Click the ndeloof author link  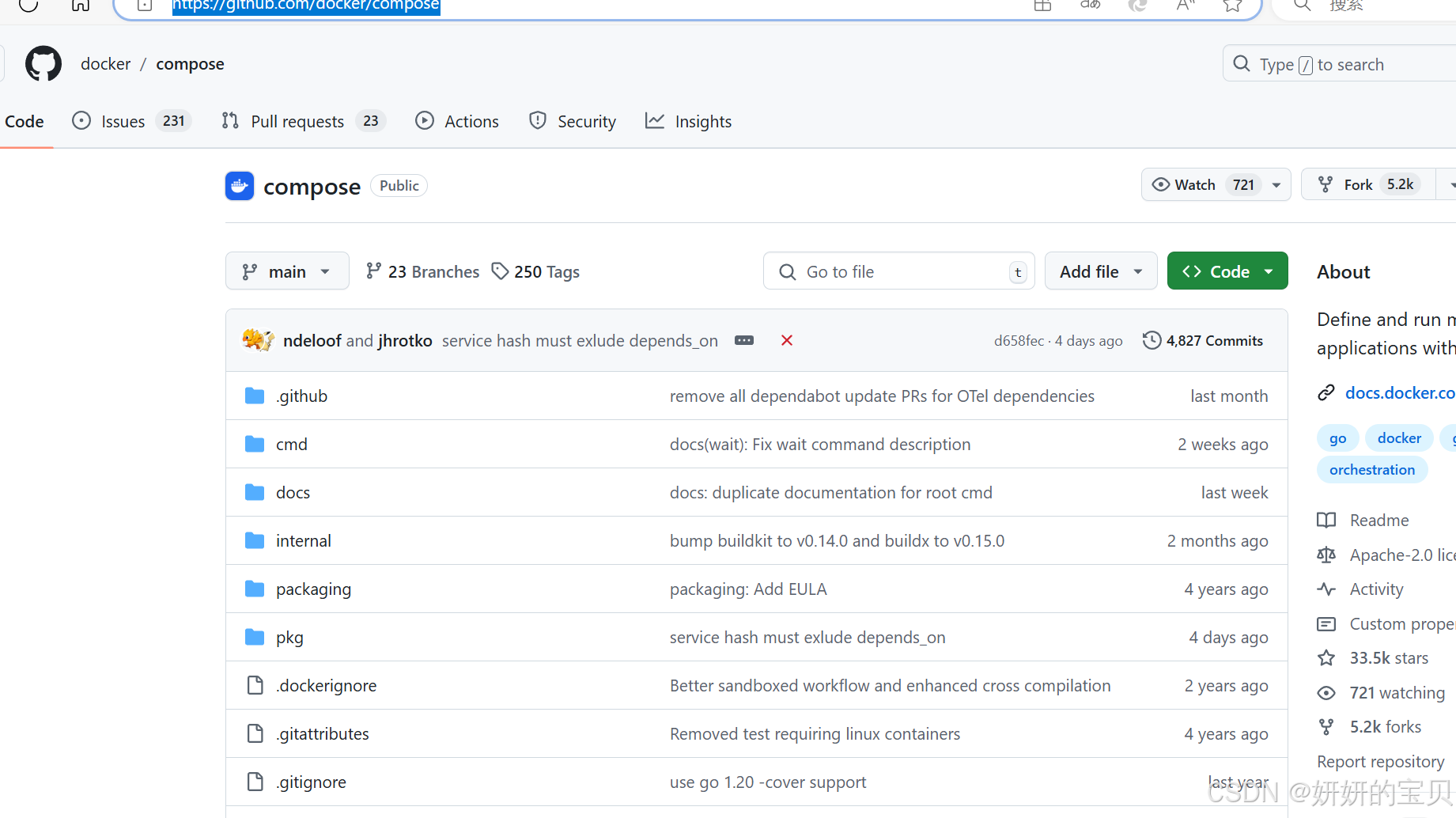click(312, 340)
